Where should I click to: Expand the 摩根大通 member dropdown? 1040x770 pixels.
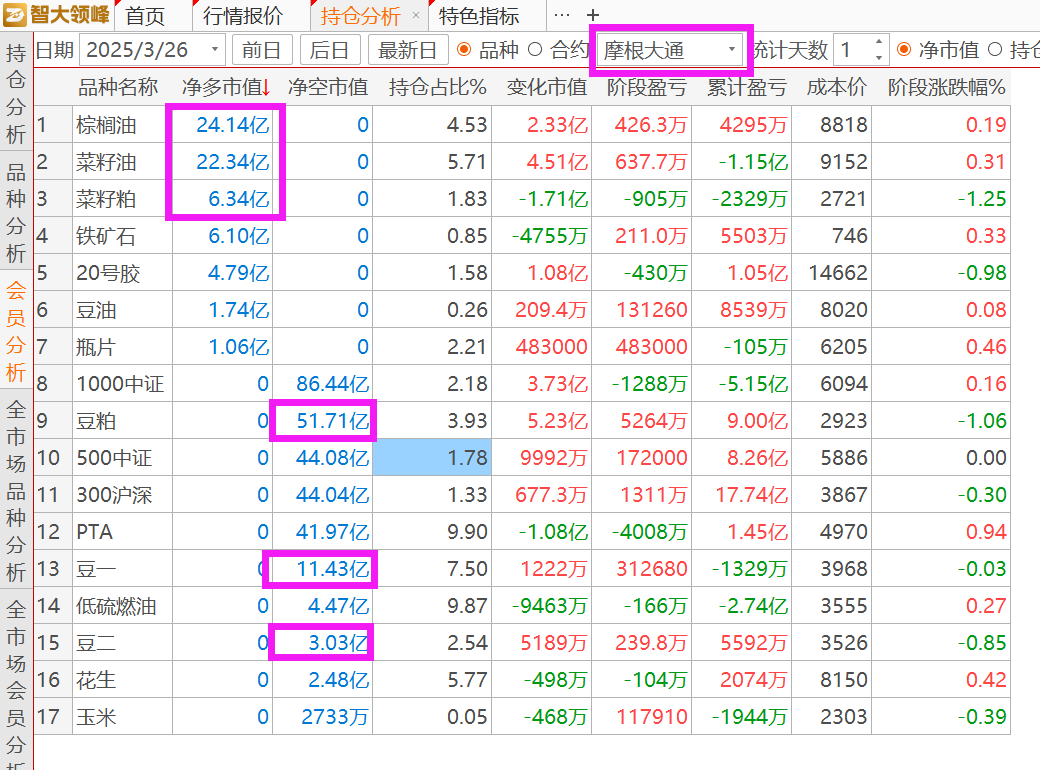[732, 50]
